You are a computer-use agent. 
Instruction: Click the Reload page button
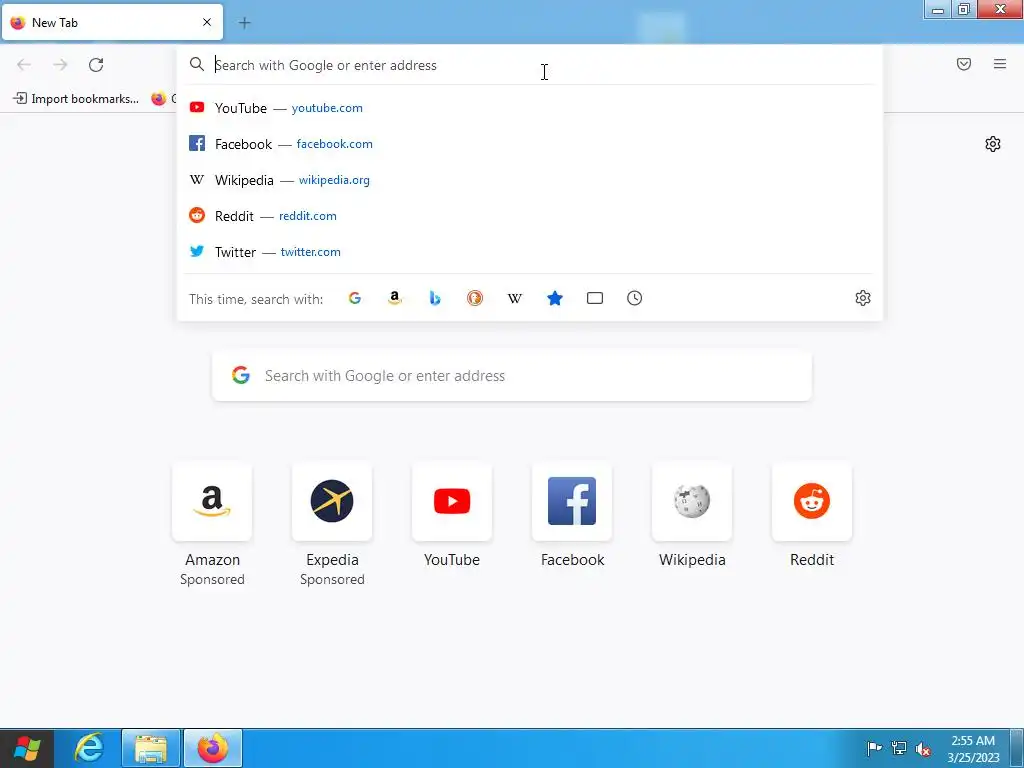tap(96, 65)
